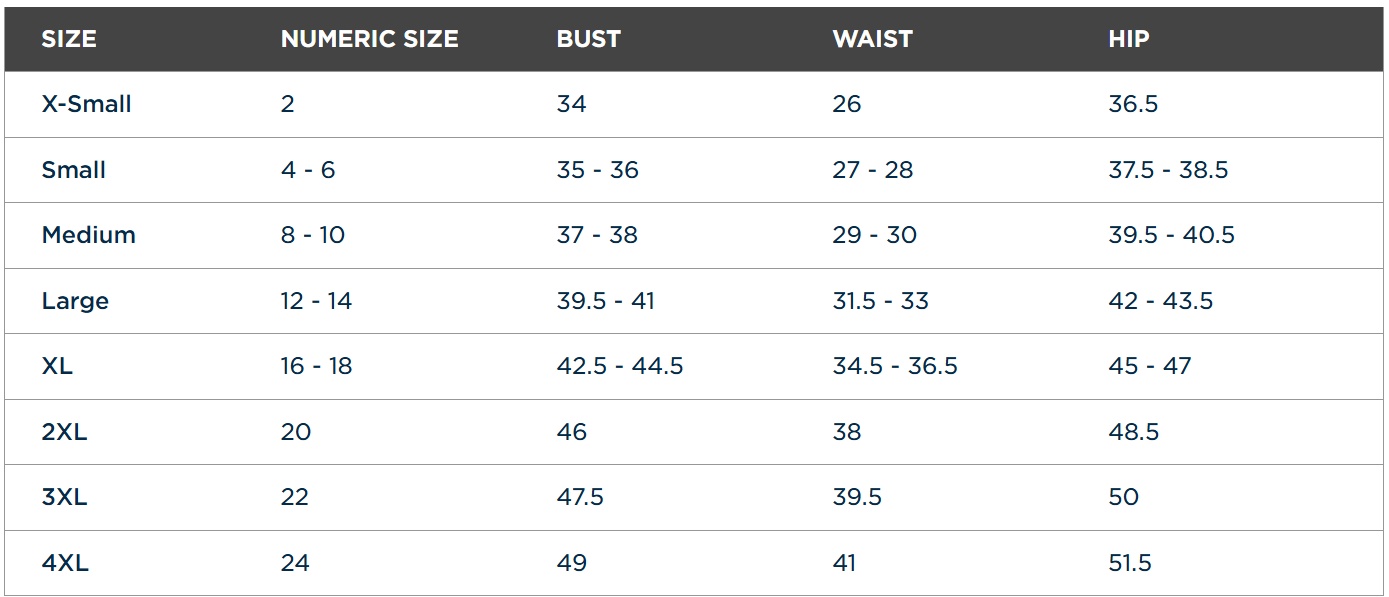Viewport: 1389px width, 597px height.
Task: Select the XL size row label
Action: tap(57, 366)
